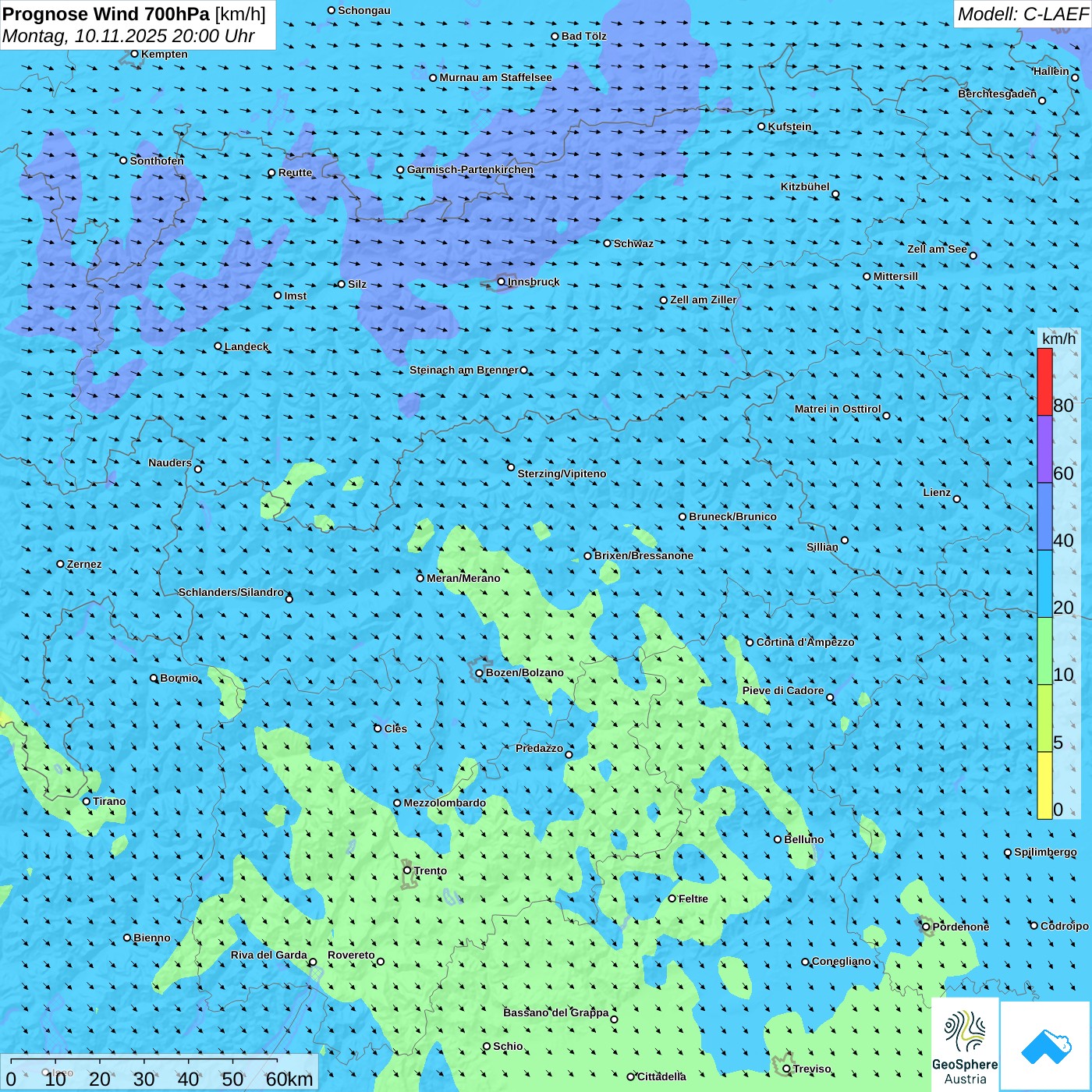Viewport: 1092px width, 1092px height.
Task: Click the 'Cortina d'Ampezzo' label
Action: [x=806, y=642]
